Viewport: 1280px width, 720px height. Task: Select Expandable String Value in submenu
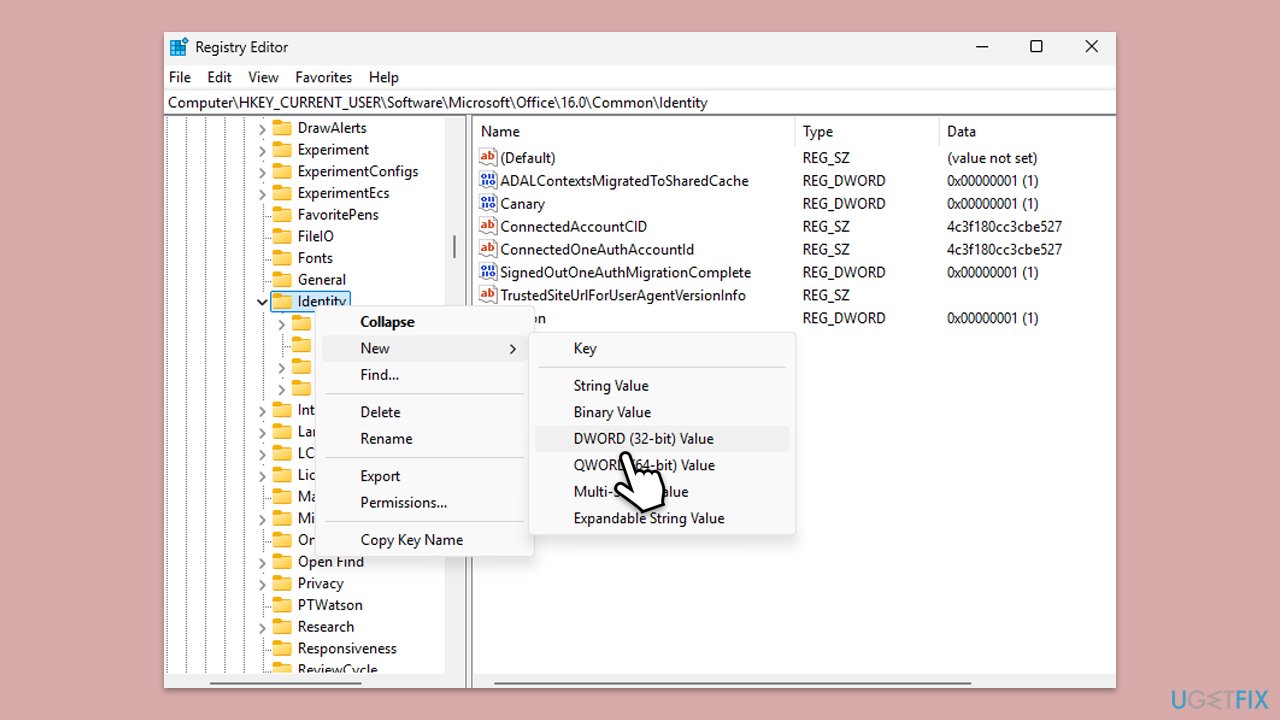[x=662, y=518]
